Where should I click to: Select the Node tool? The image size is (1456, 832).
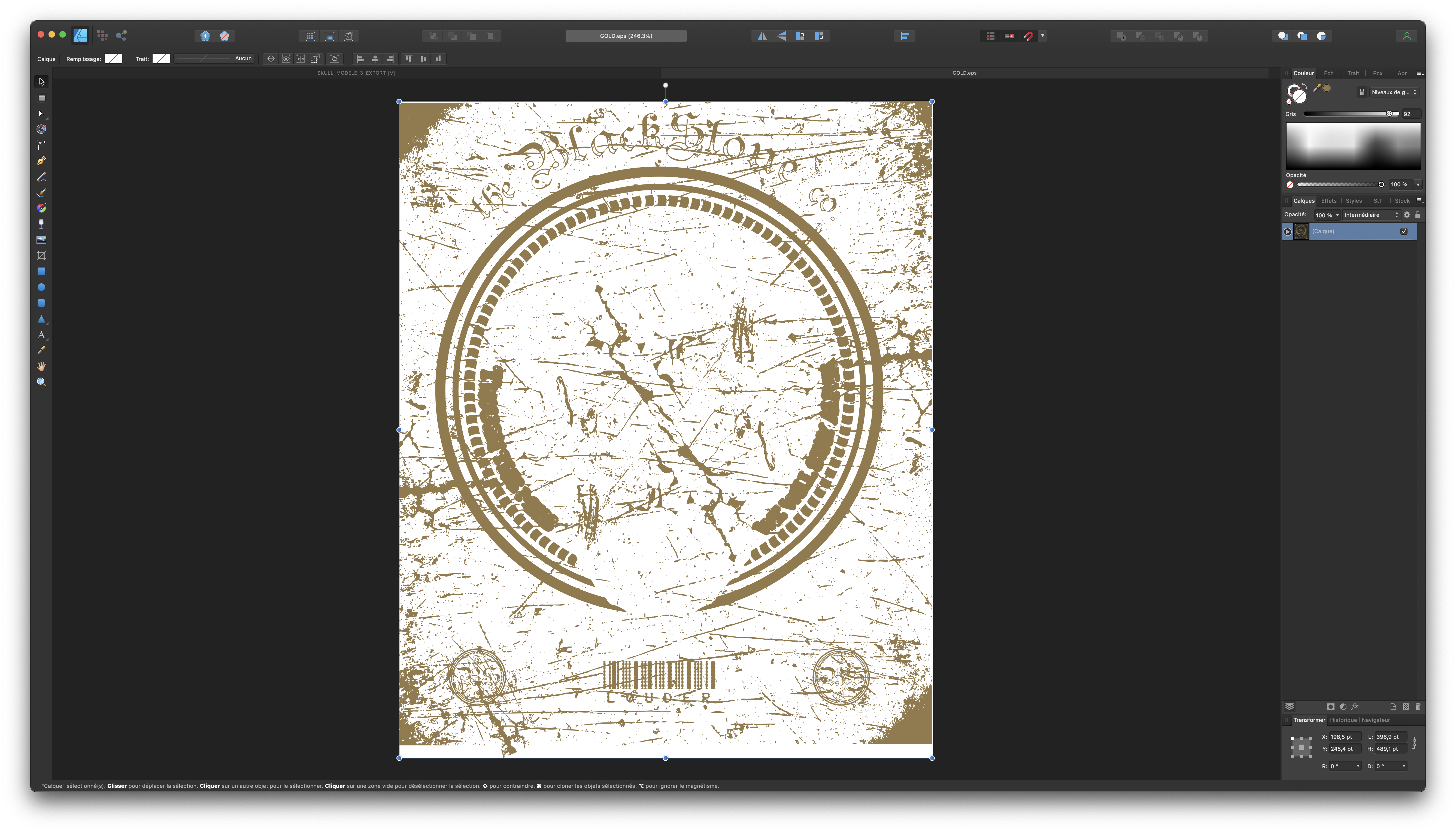point(41,114)
